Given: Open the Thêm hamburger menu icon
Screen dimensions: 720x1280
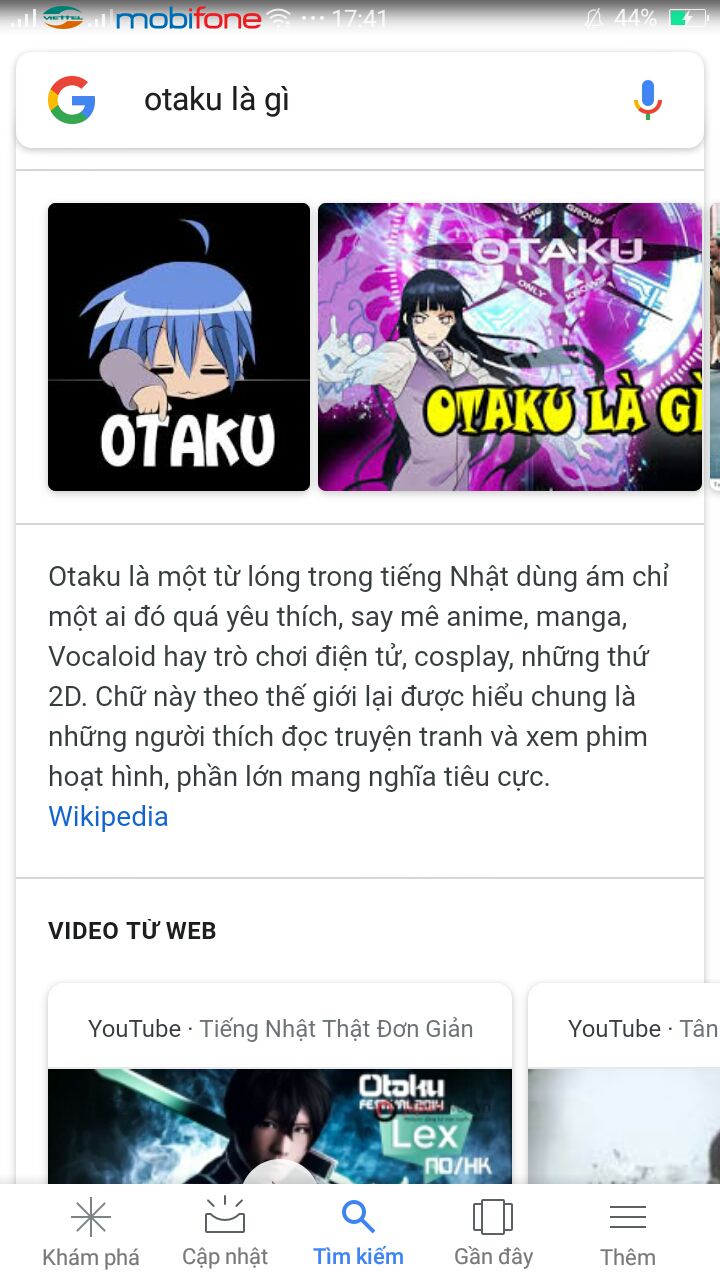Looking at the screenshot, I should (x=628, y=1217).
